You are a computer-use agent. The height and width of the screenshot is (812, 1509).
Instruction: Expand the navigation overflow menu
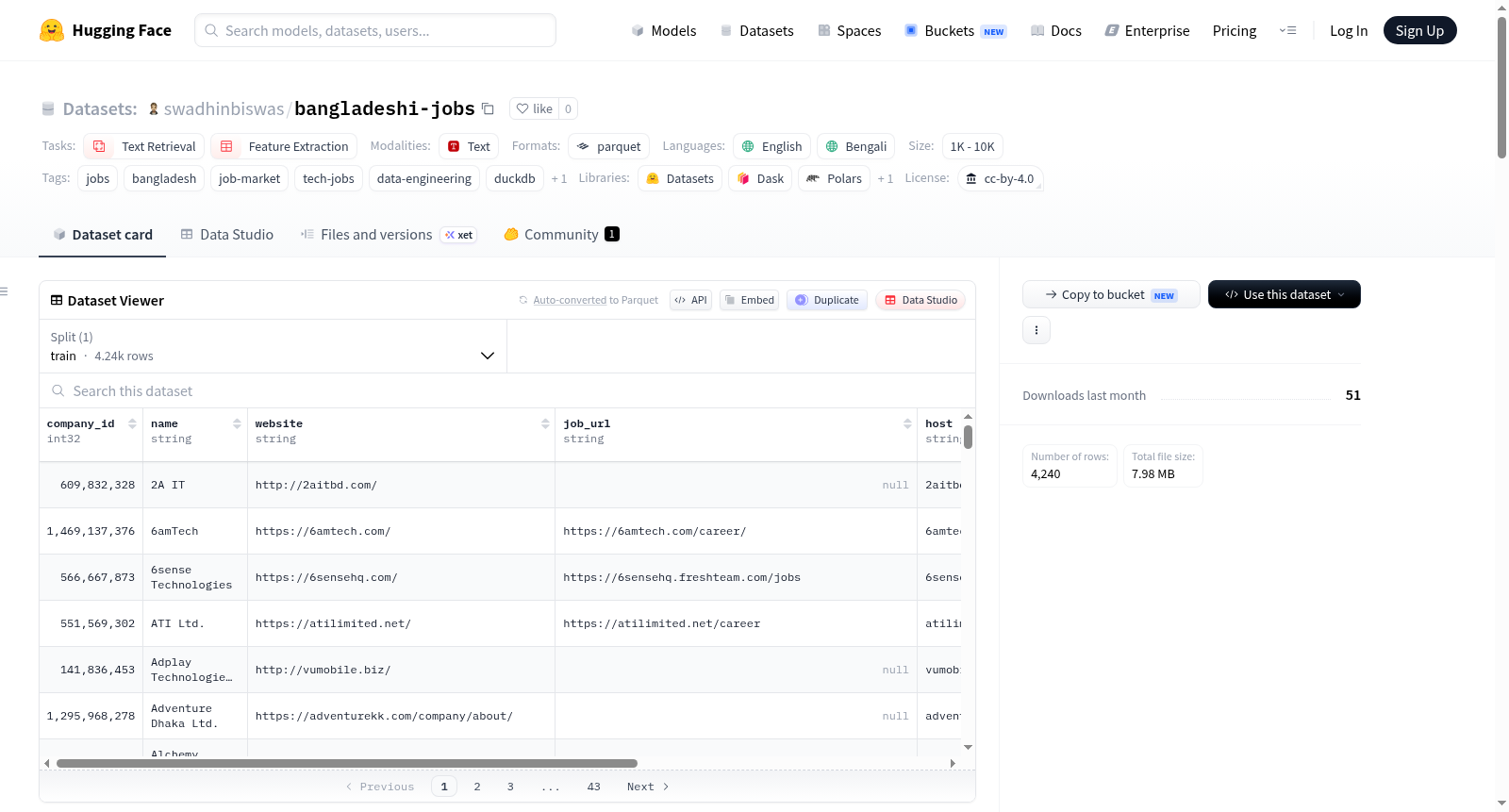tap(1287, 30)
